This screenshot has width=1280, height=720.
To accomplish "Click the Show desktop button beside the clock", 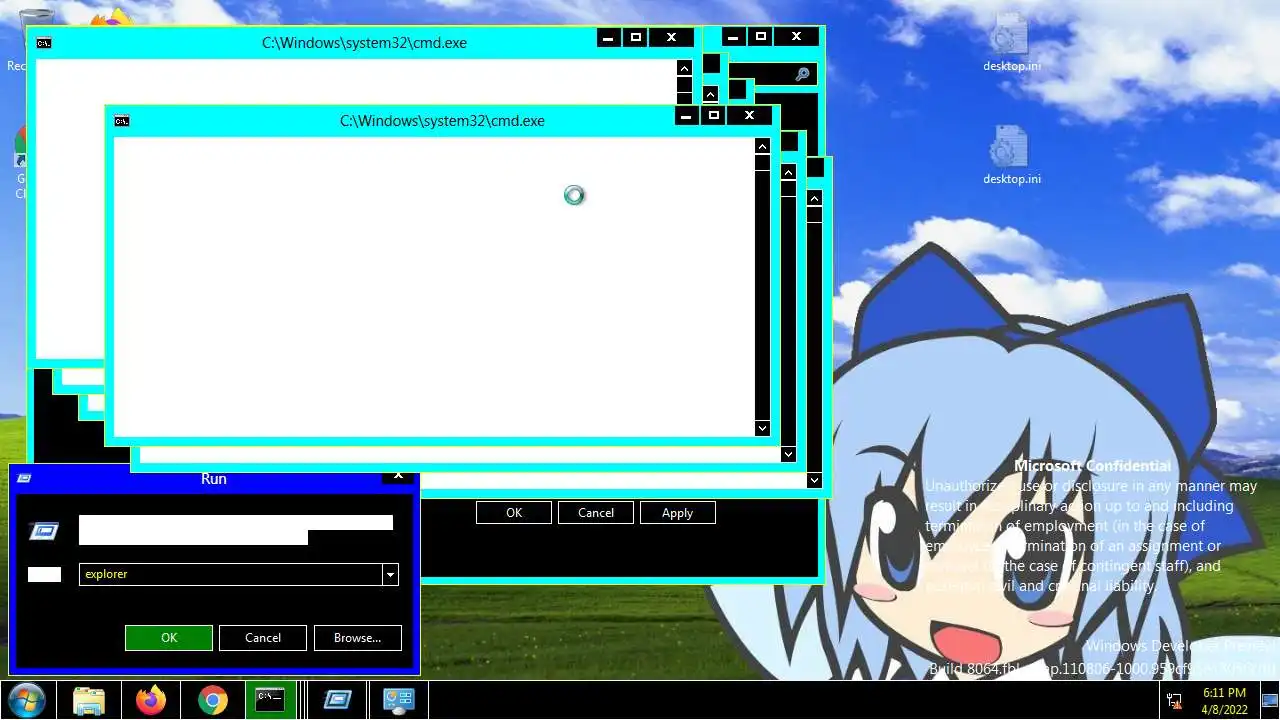I will (1269, 701).
